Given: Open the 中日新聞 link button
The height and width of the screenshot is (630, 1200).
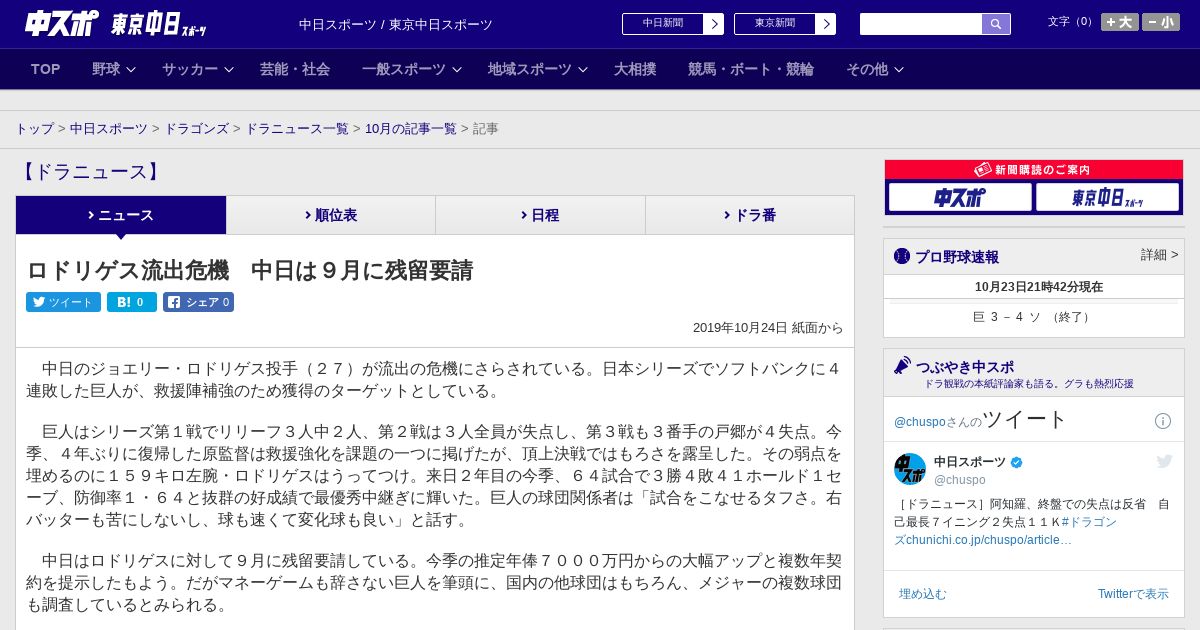Looking at the screenshot, I should pyautogui.click(x=663, y=24).
